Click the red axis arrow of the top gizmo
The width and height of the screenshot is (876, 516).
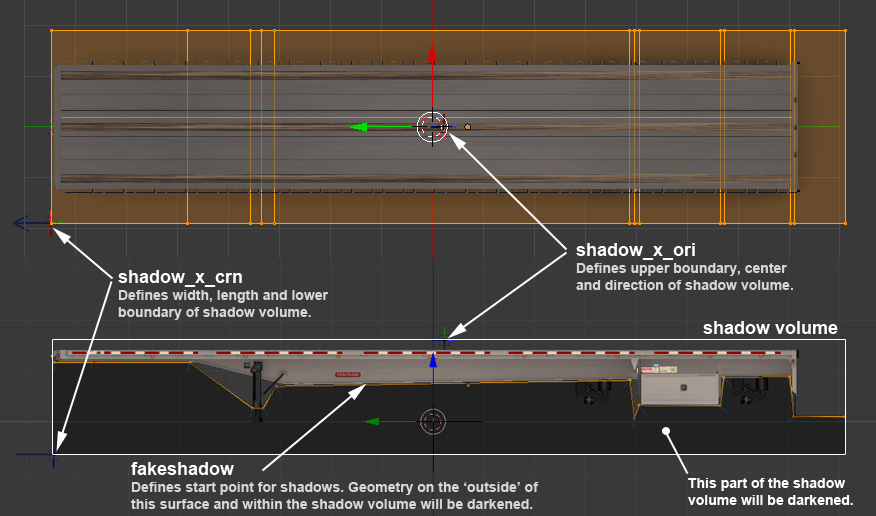click(x=432, y=56)
